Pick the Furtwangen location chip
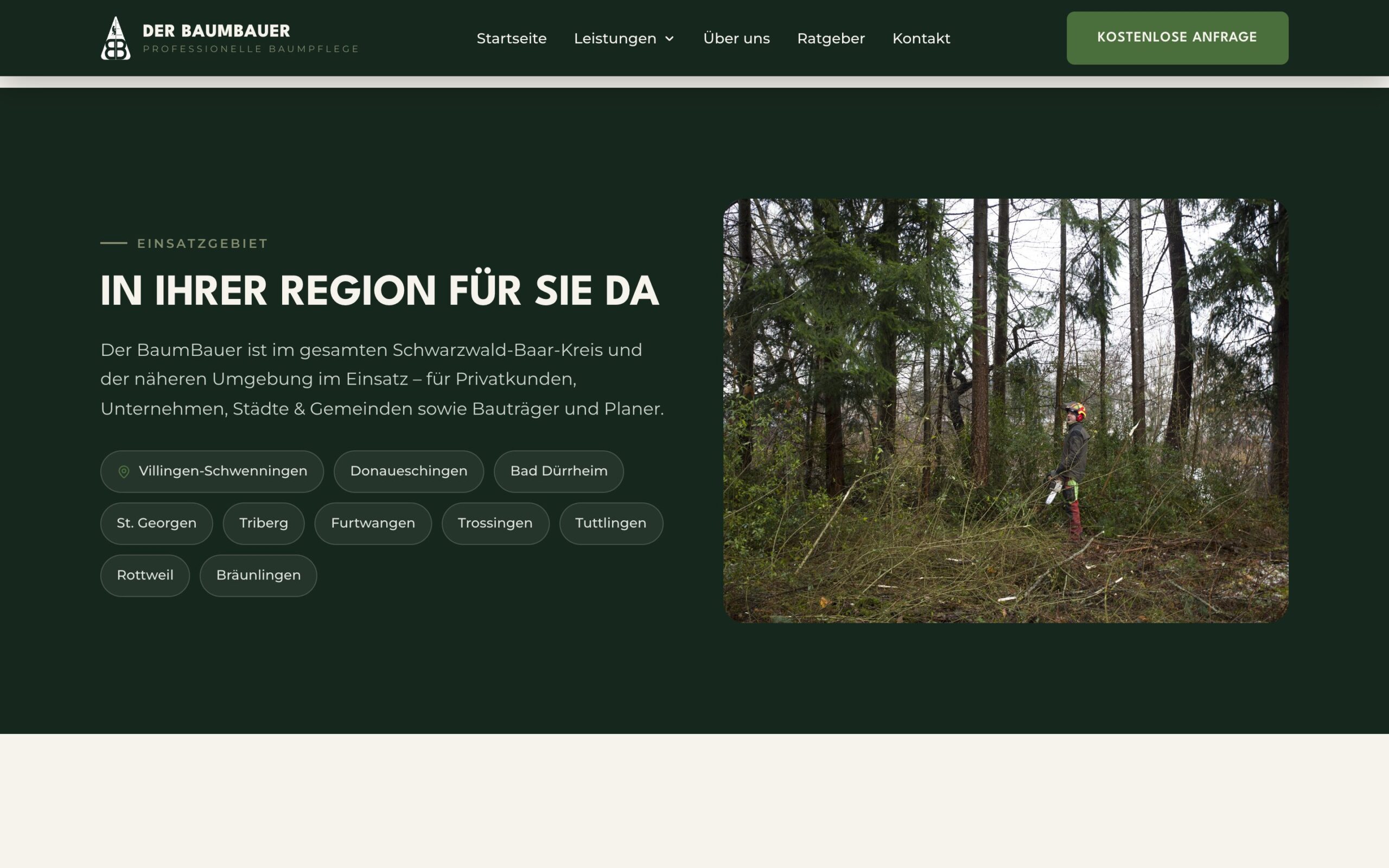 point(373,524)
